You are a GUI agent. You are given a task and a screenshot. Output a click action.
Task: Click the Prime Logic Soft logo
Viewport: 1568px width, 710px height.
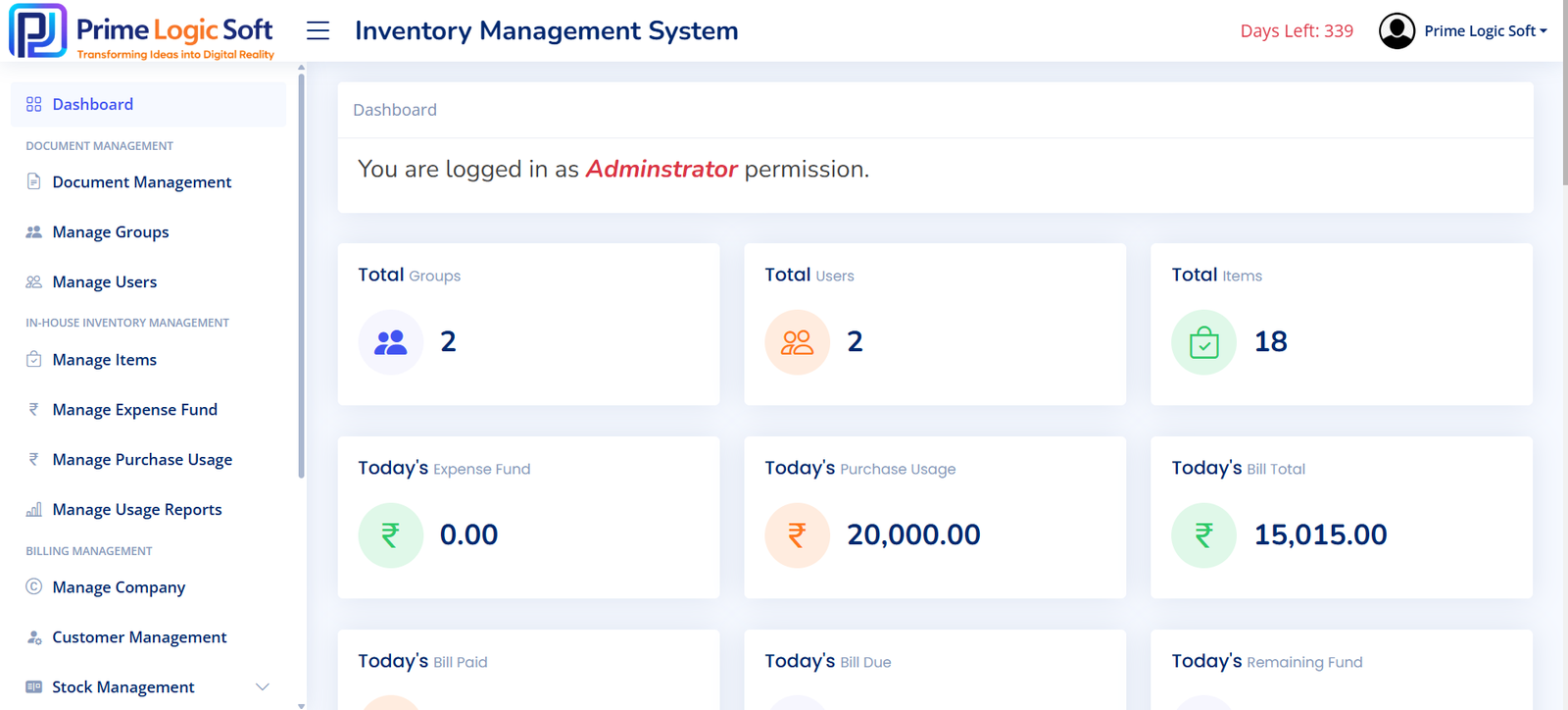pos(142,31)
